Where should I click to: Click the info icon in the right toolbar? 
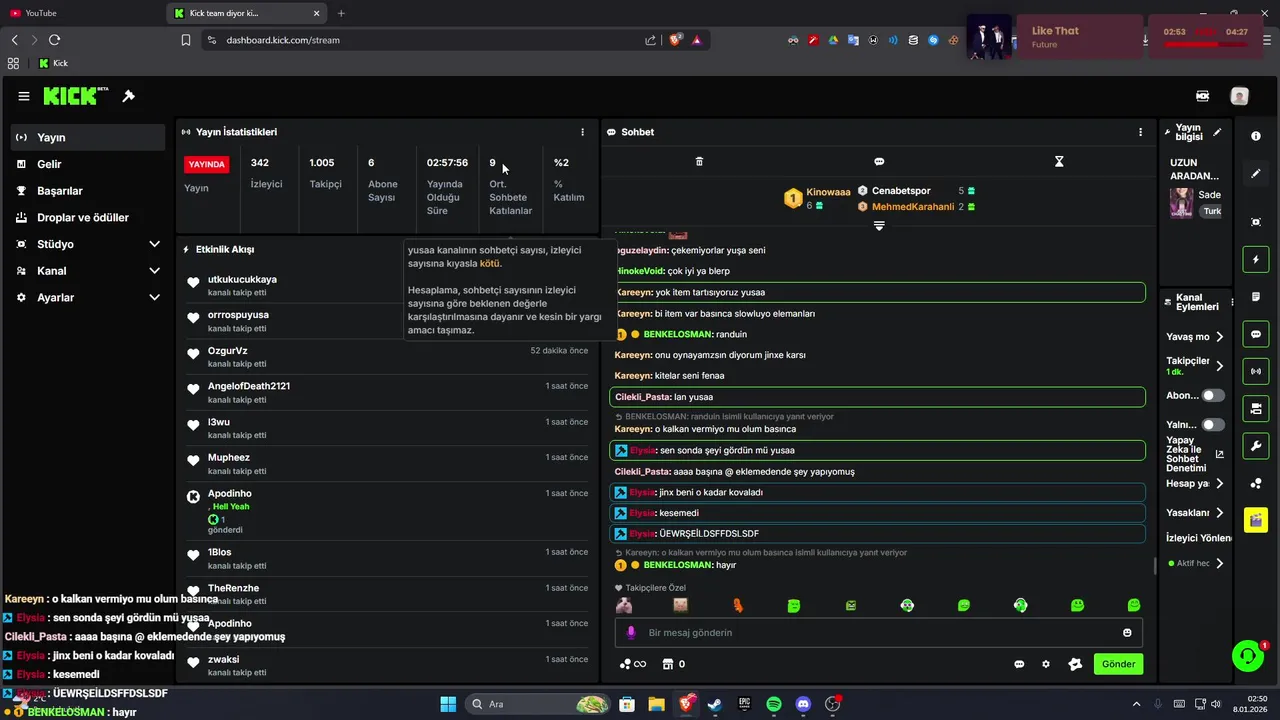coord(1256,135)
